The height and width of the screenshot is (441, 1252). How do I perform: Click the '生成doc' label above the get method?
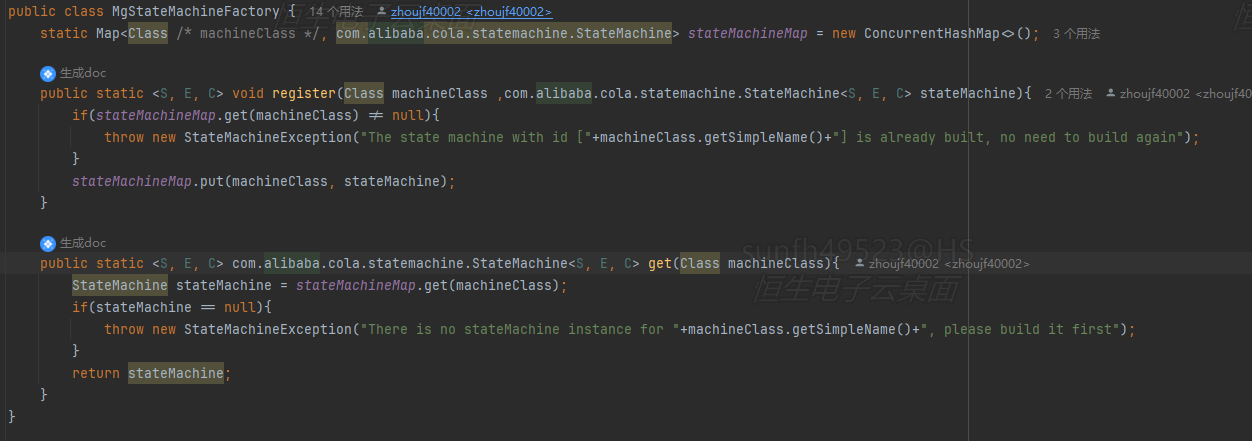pyautogui.click(x=83, y=243)
